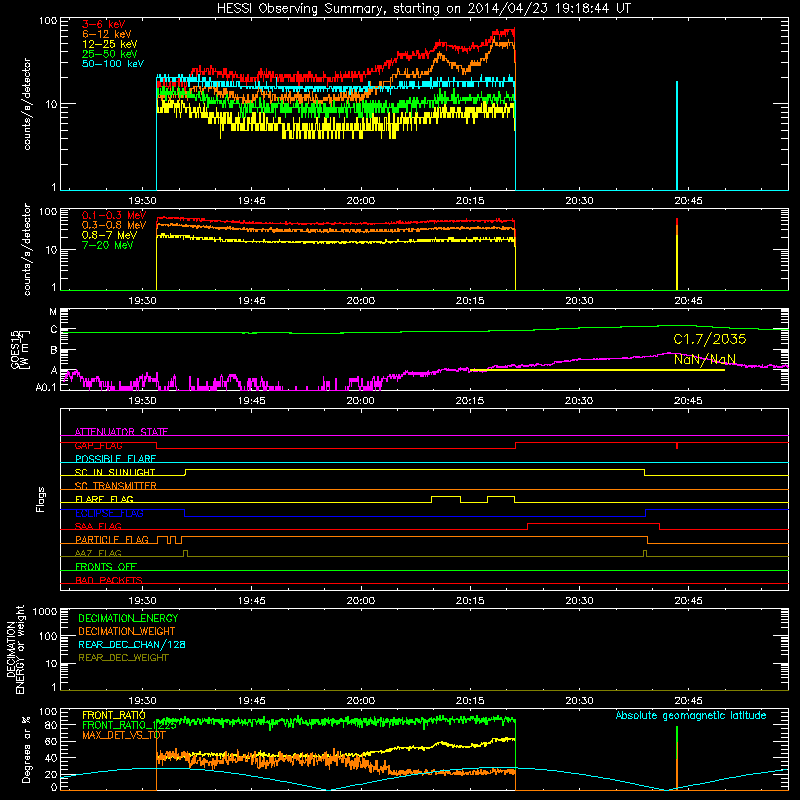This screenshot has height=800, width=800.
Task: Select the SC_IN_SUNLIGHT flag label
Action: pyautogui.click(x=115, y=472)
